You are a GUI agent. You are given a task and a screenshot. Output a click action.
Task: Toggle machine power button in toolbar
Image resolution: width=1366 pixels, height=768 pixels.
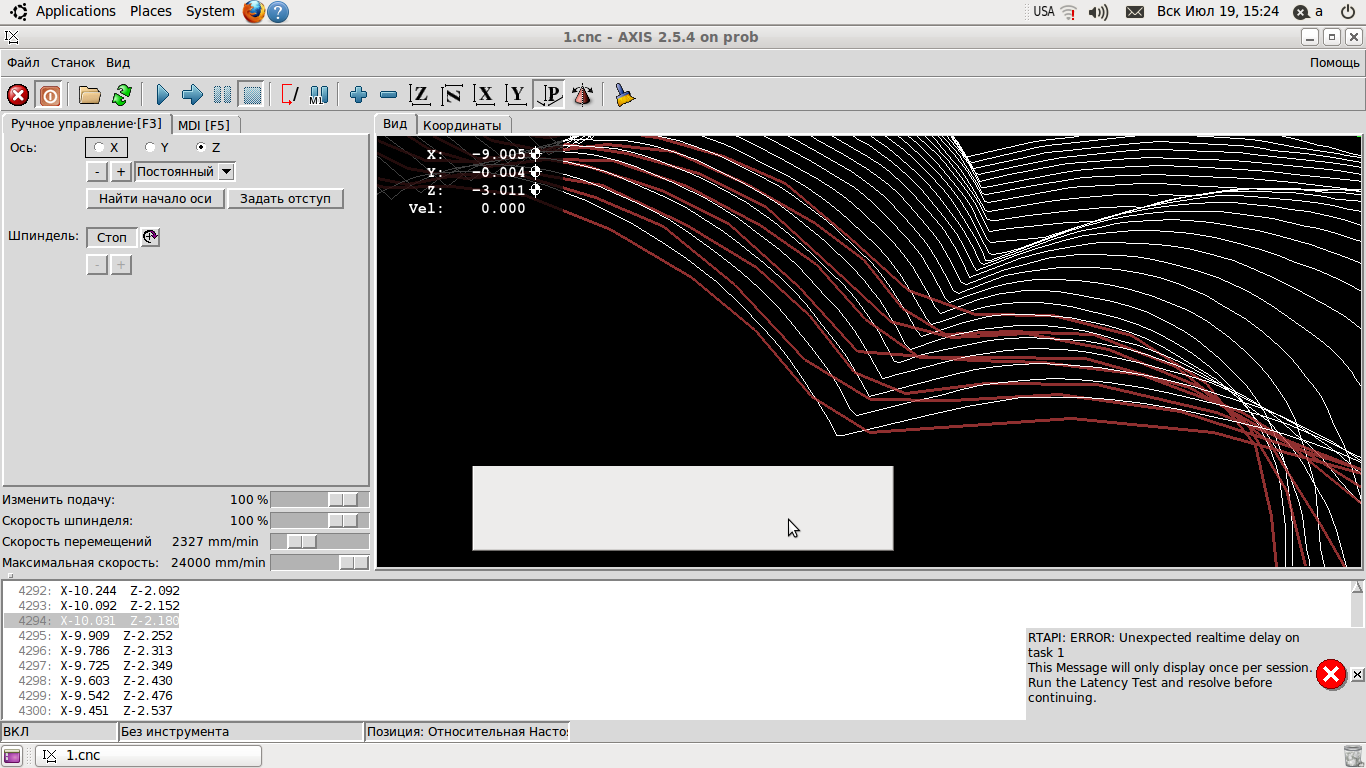(x=49, y=95)
